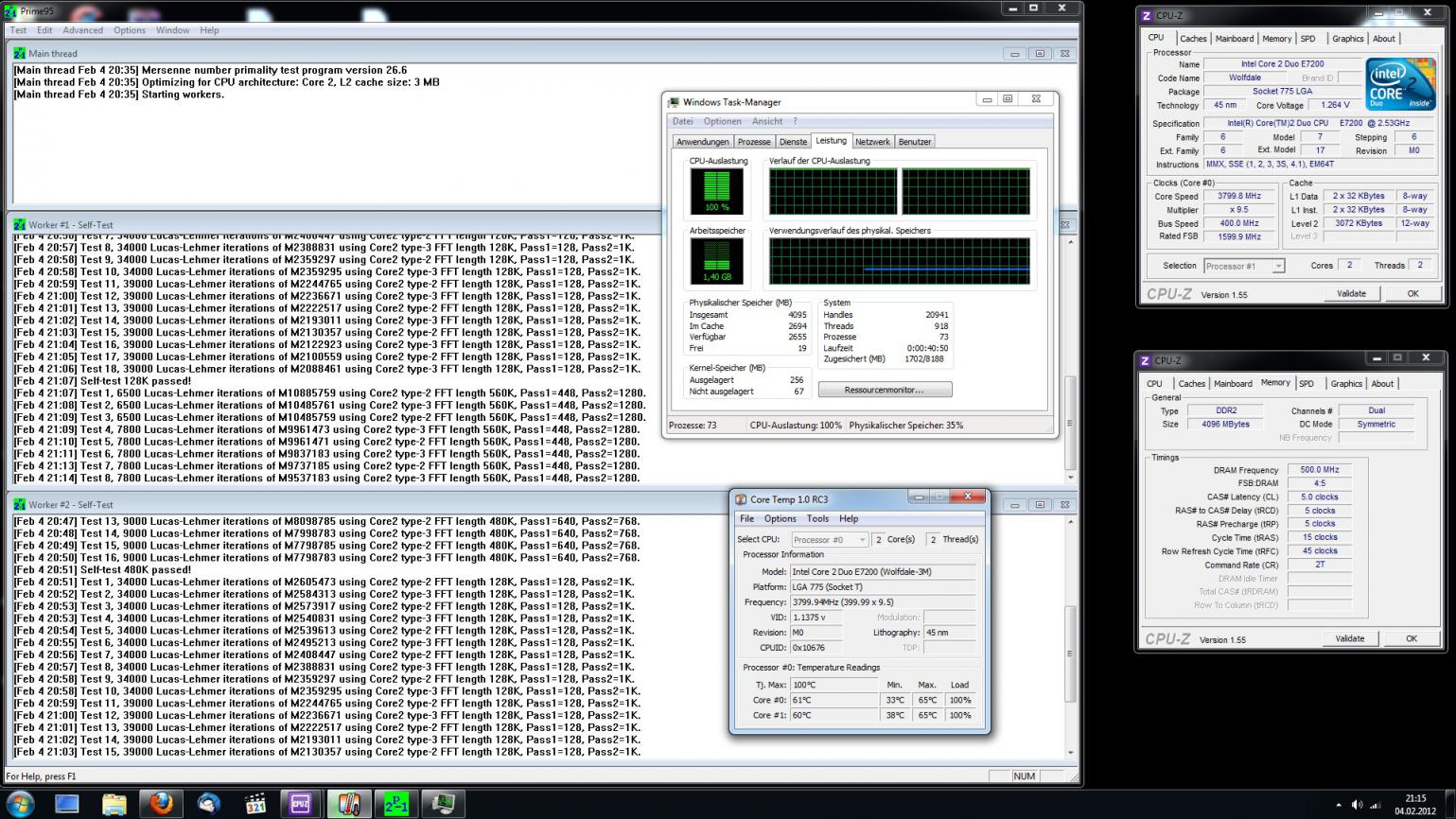Image resolution: width=1456 pixels, height=819 pixels.
Task: Open the Options menu in Core Temp
Action: pos(780,519)
